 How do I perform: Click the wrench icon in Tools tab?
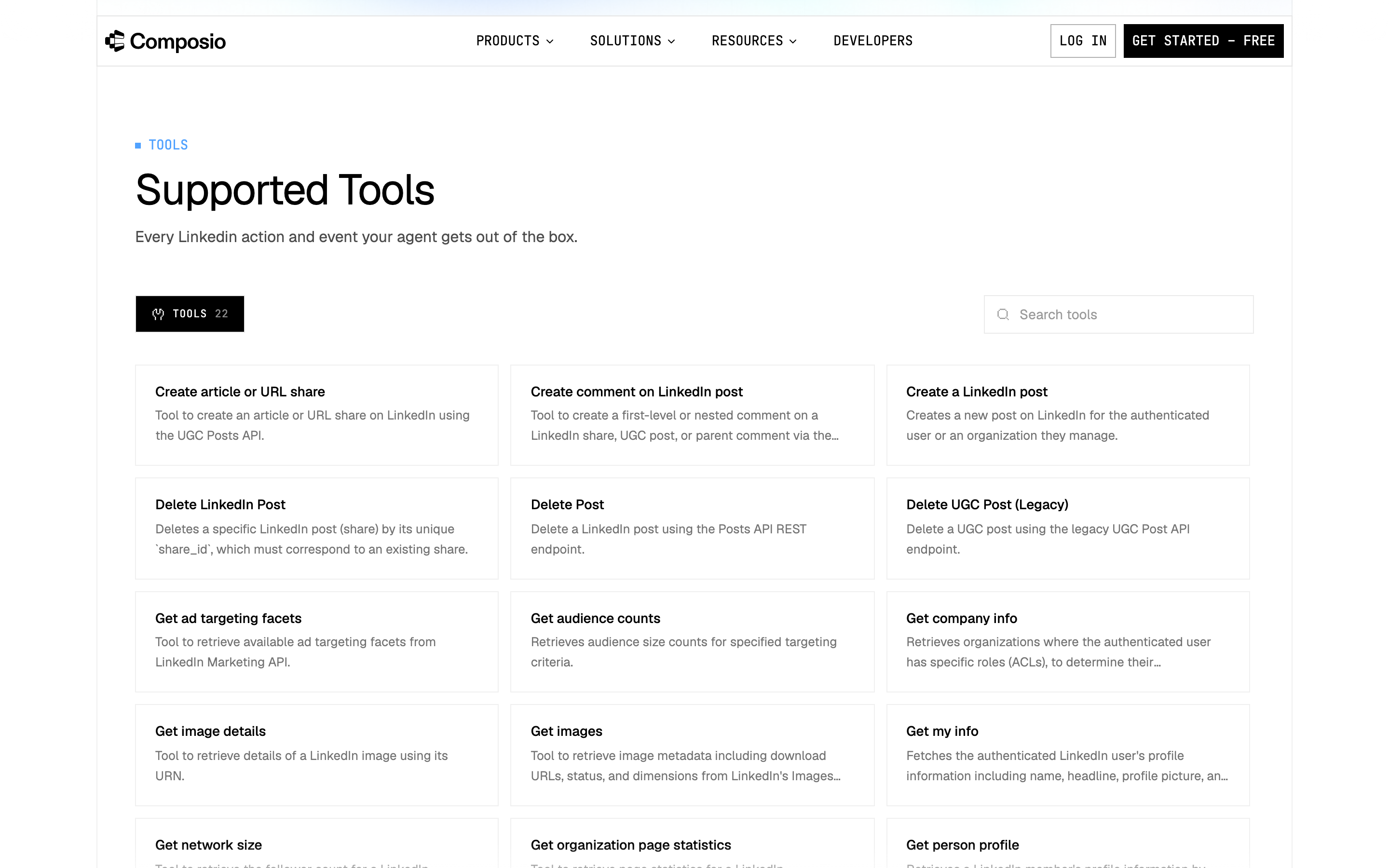[x=158, y=314]
